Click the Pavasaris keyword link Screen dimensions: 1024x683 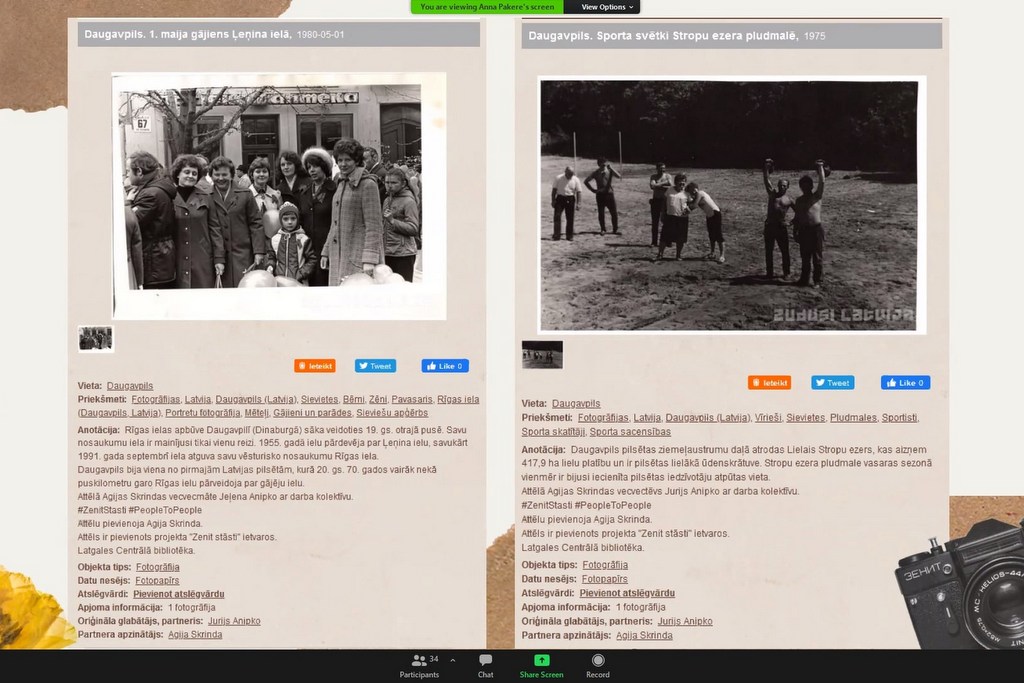412,399
